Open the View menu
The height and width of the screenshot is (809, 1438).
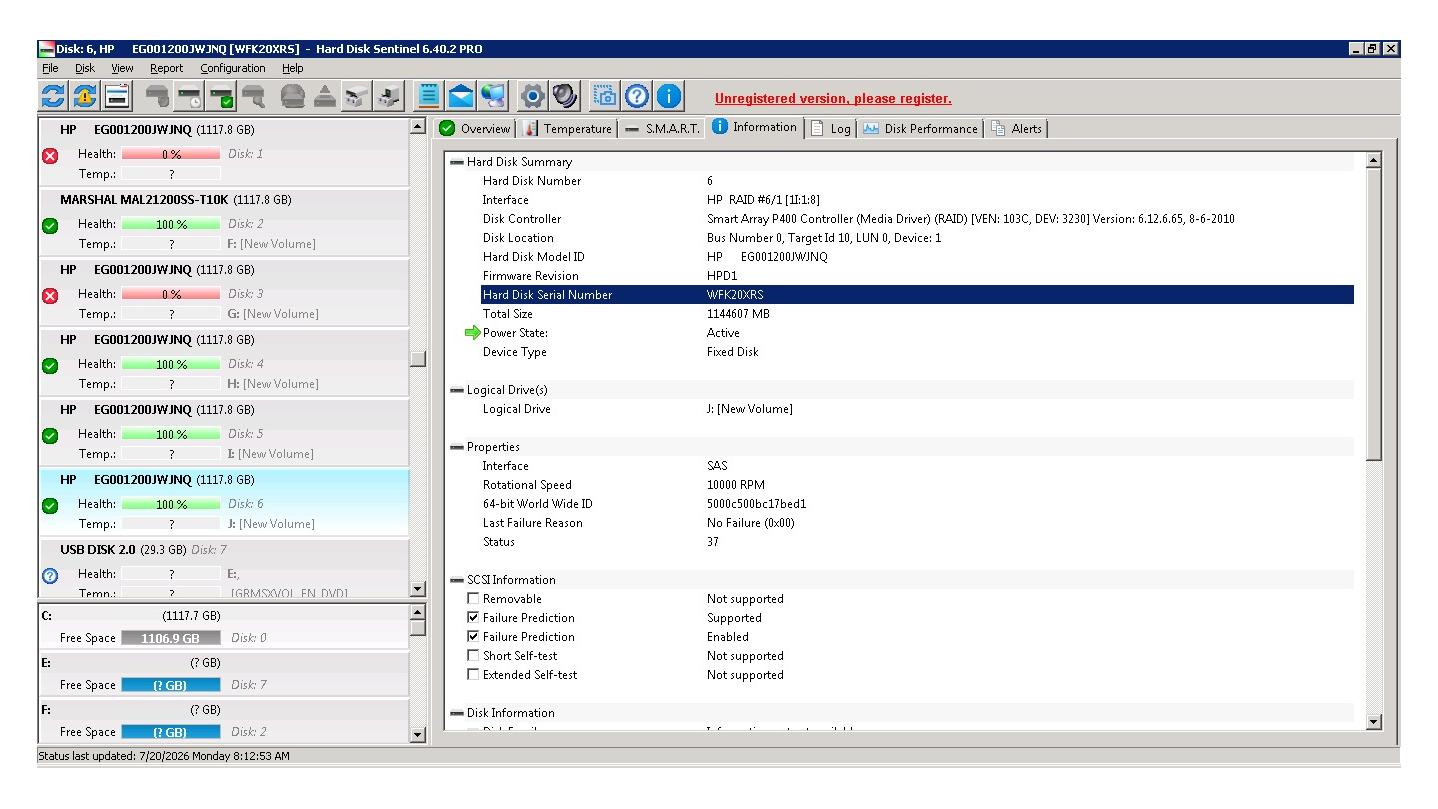(122, 68)
